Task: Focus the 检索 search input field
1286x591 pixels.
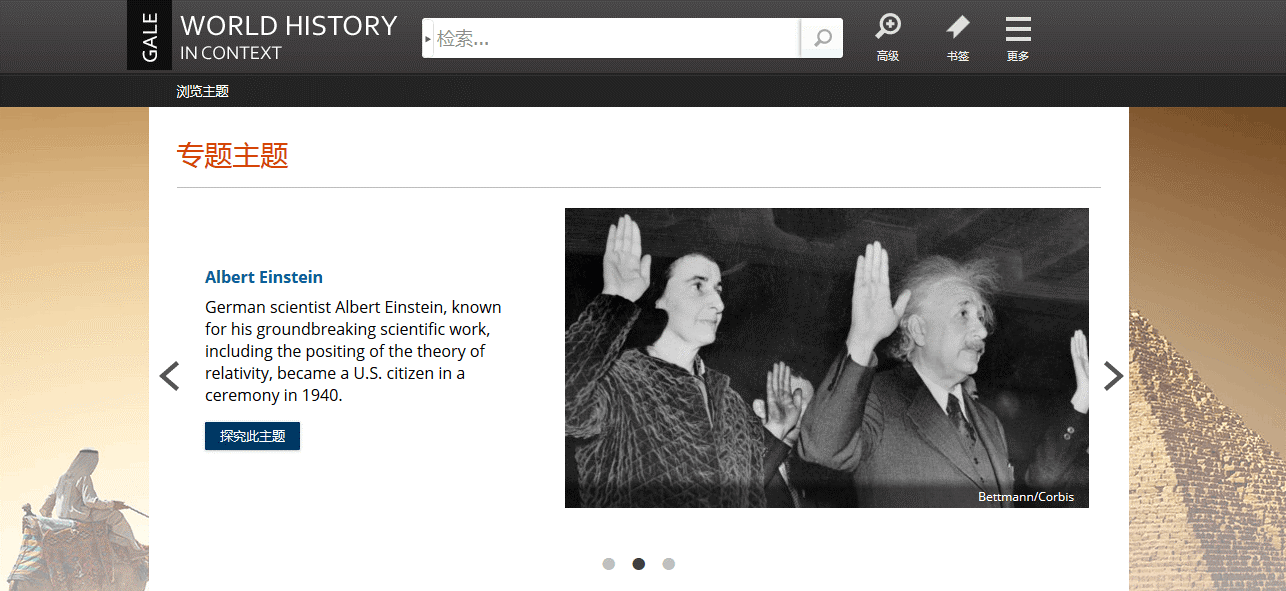Action: point(617,39)
